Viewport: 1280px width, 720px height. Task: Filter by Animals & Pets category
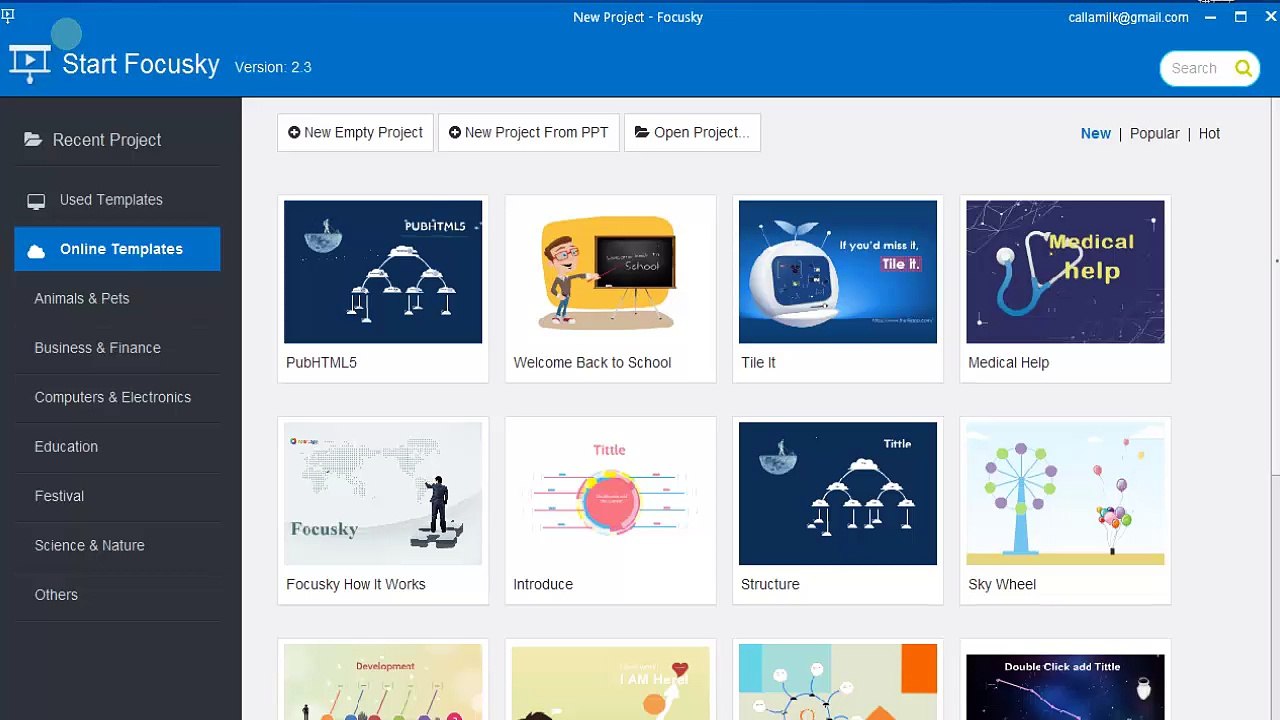[117, 298]
